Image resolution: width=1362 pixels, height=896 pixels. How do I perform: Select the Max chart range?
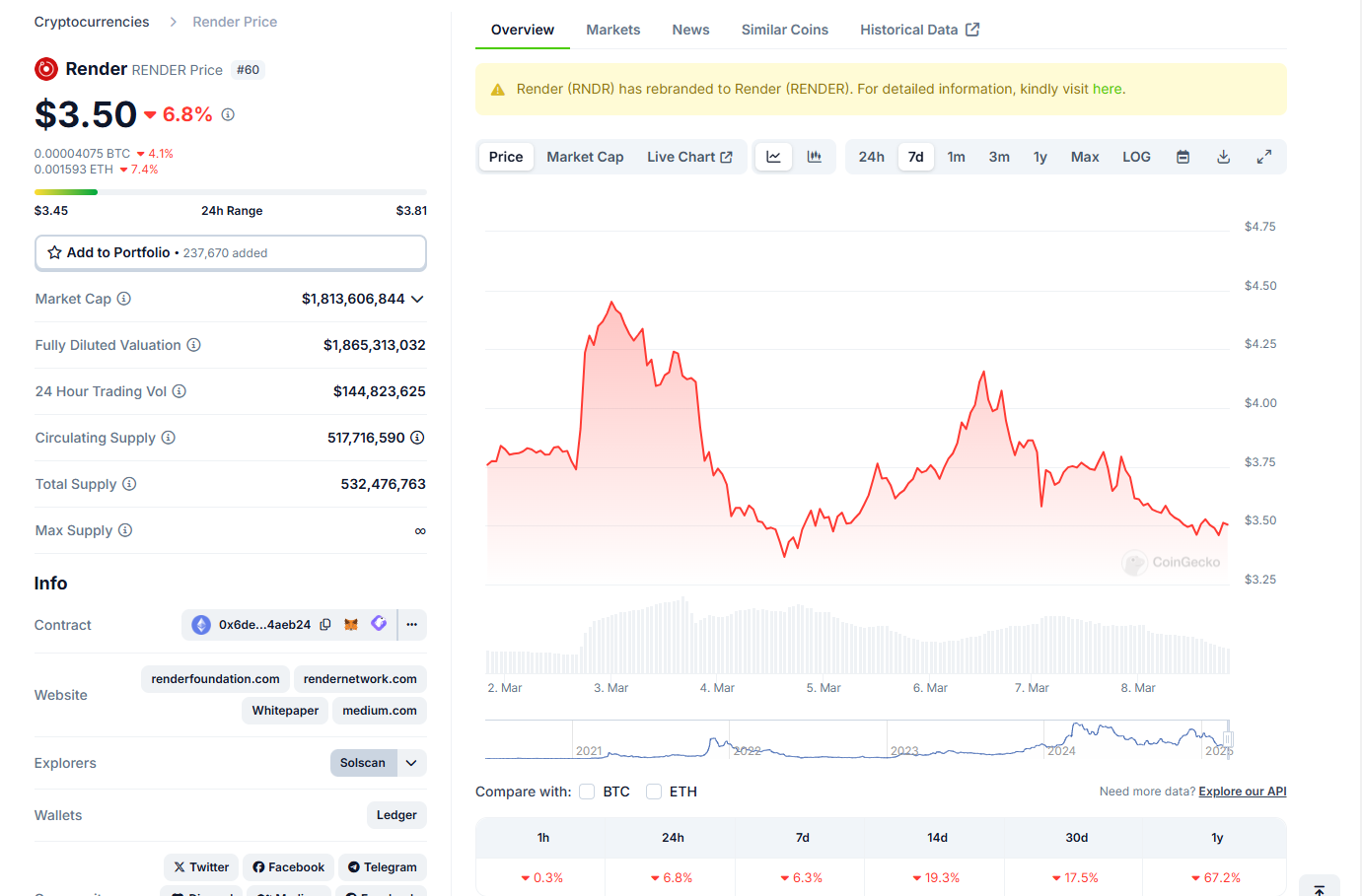point(1085,157)
